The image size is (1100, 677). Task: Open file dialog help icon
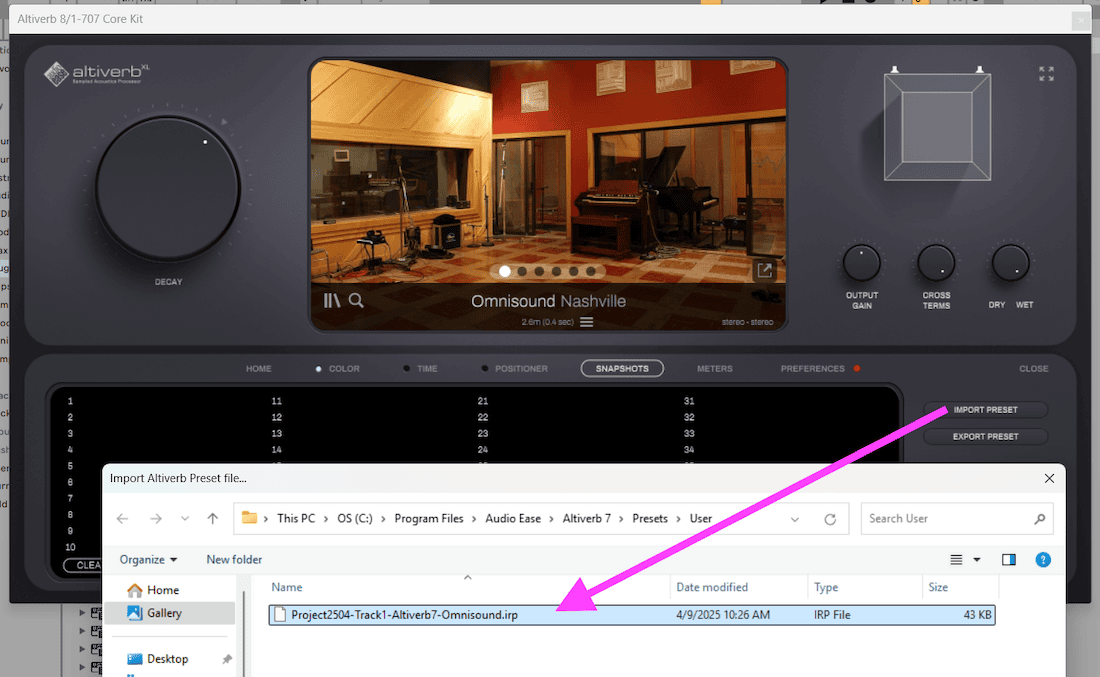pyautogui.click(x=1043, y=559)
